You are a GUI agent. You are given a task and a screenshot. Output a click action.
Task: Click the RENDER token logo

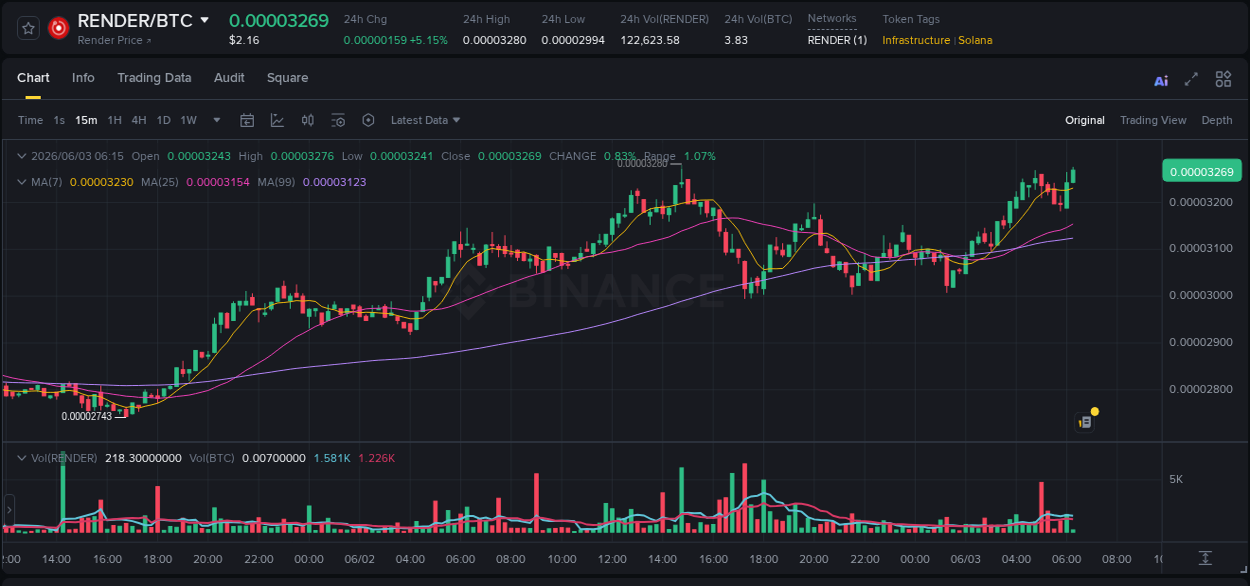click(59, 28)
